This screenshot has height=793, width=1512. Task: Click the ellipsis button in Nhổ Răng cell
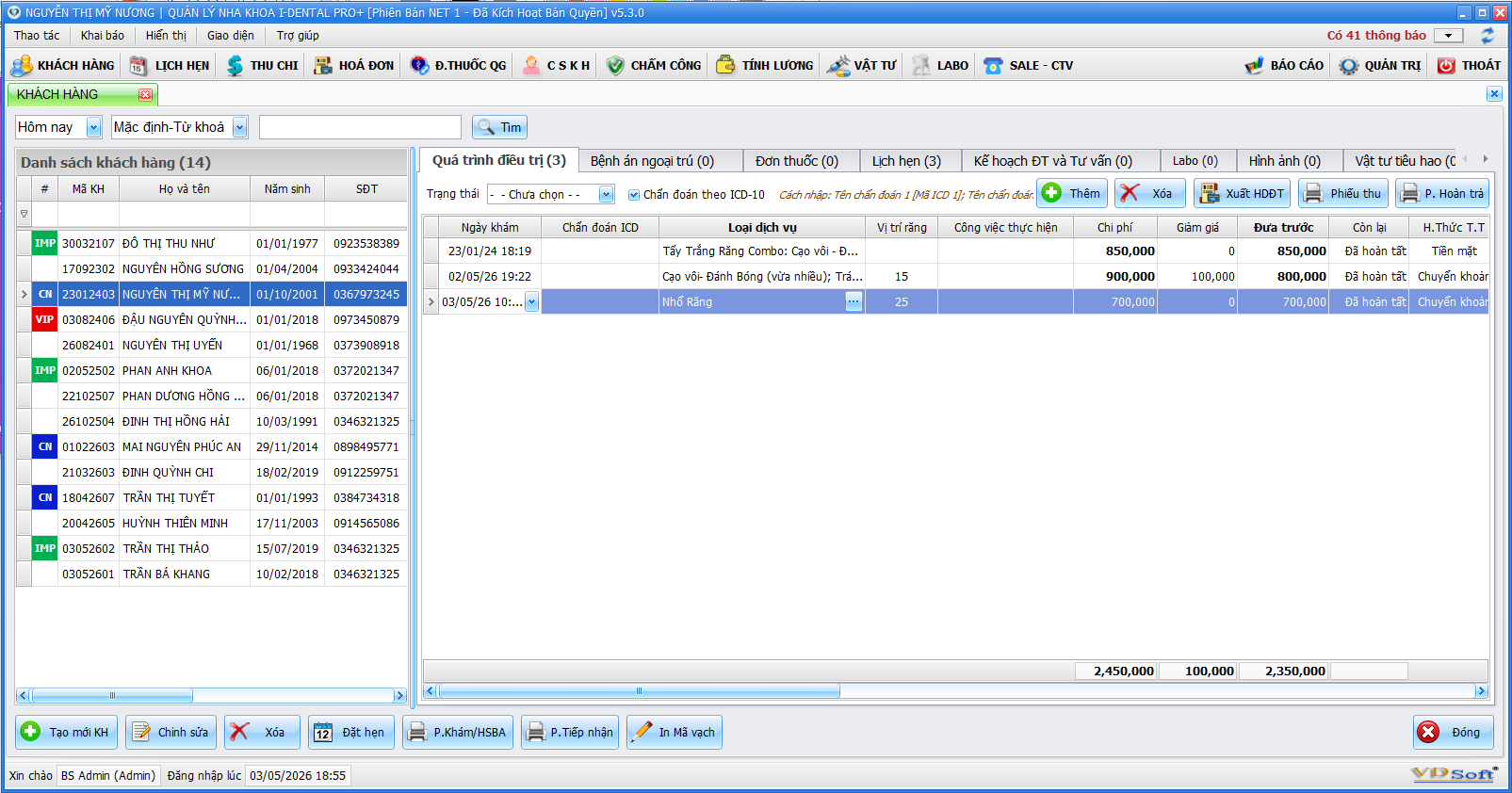tap(854, 301)
